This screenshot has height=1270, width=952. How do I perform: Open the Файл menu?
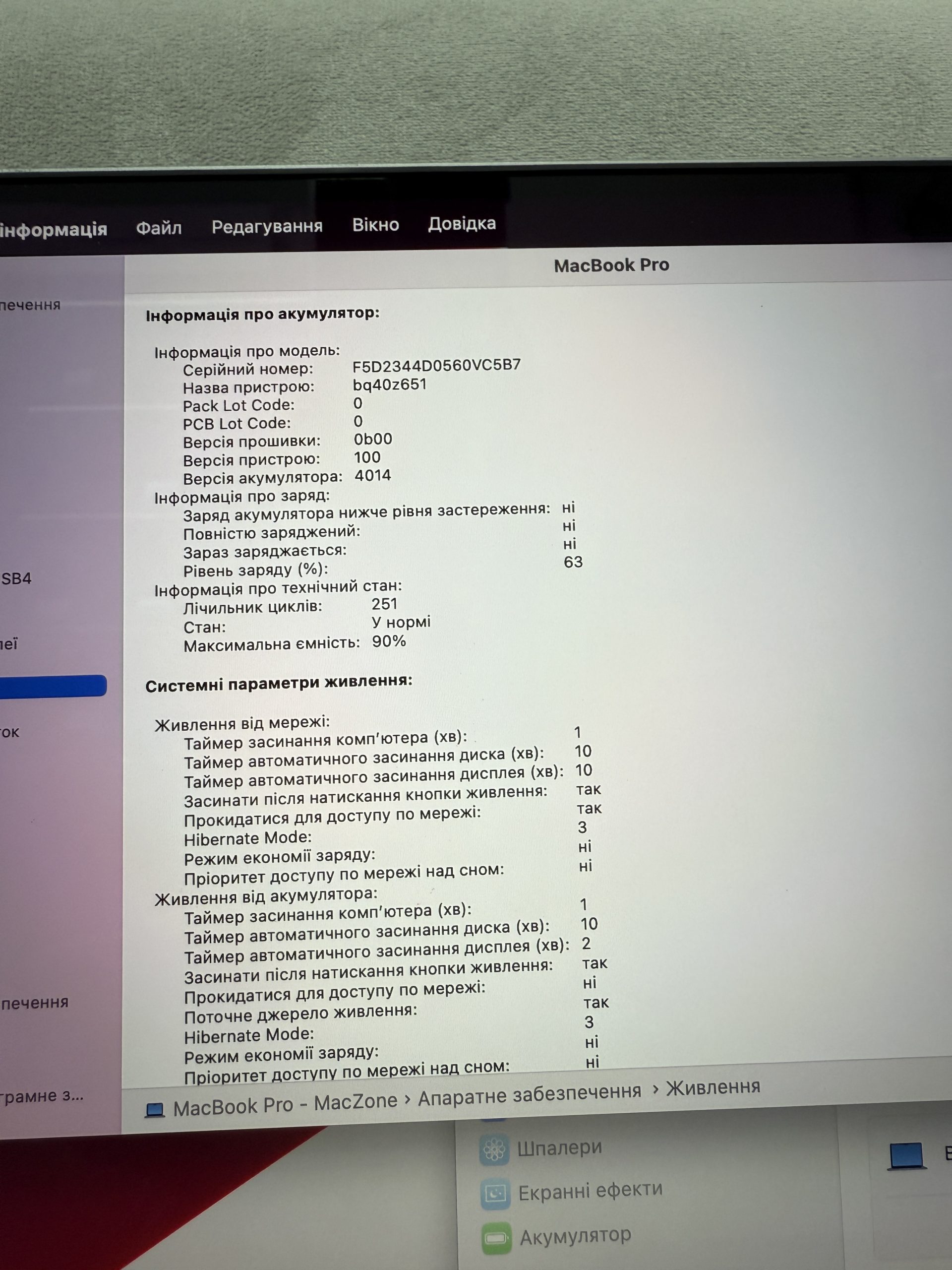point(159,228)
